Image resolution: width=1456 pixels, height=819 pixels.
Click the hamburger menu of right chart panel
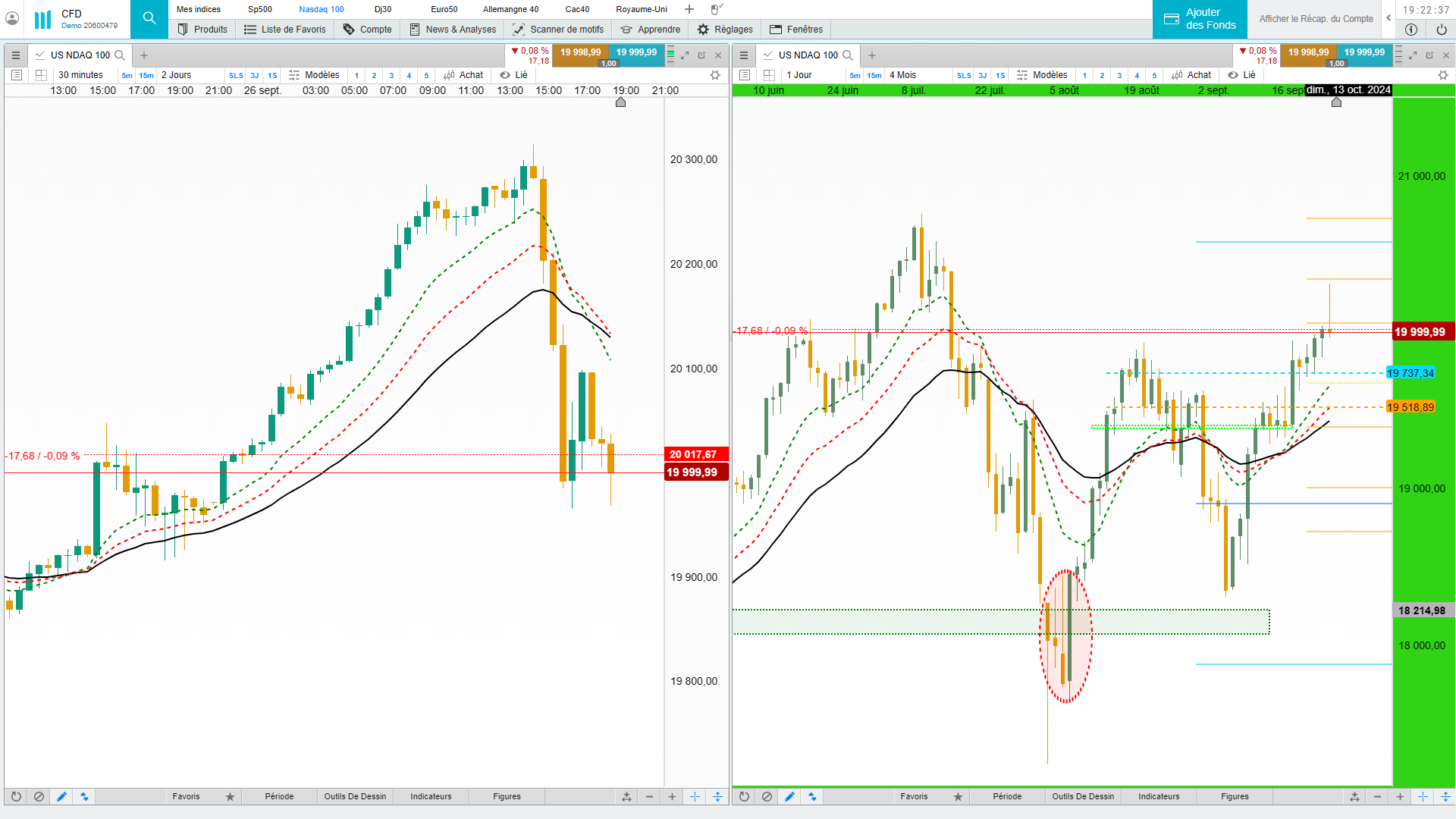744,55
